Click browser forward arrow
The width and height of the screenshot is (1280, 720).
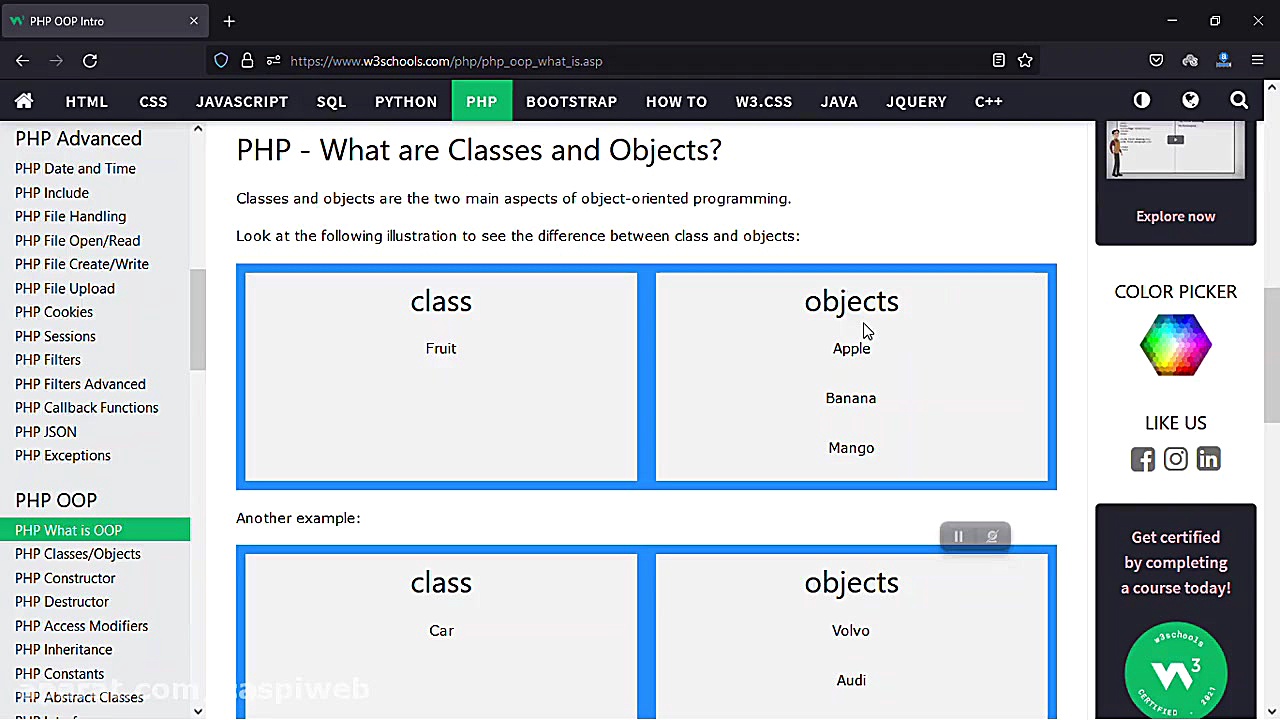coord(56,61)
